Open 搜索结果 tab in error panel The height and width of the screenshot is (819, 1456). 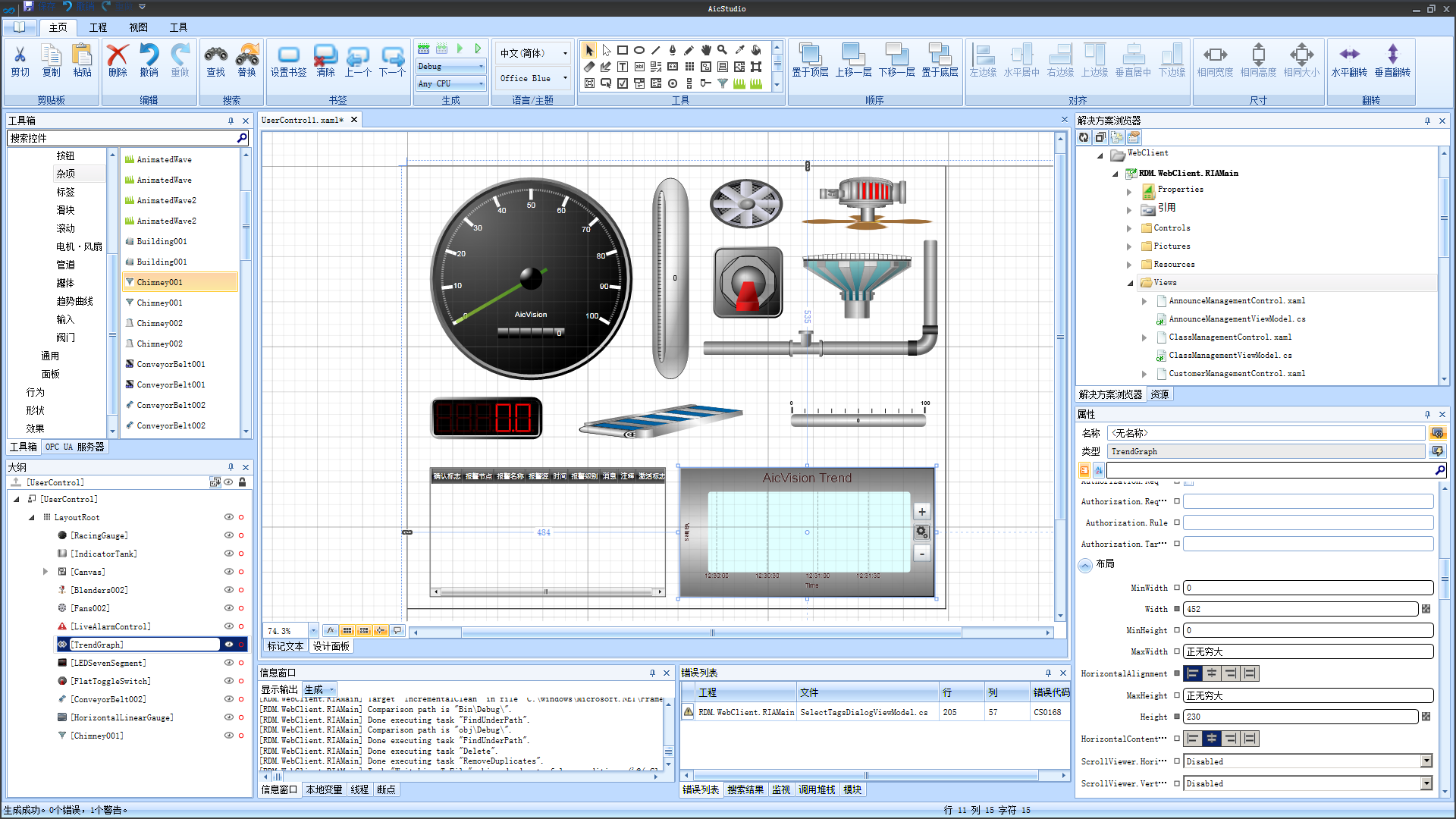(745, 789)
